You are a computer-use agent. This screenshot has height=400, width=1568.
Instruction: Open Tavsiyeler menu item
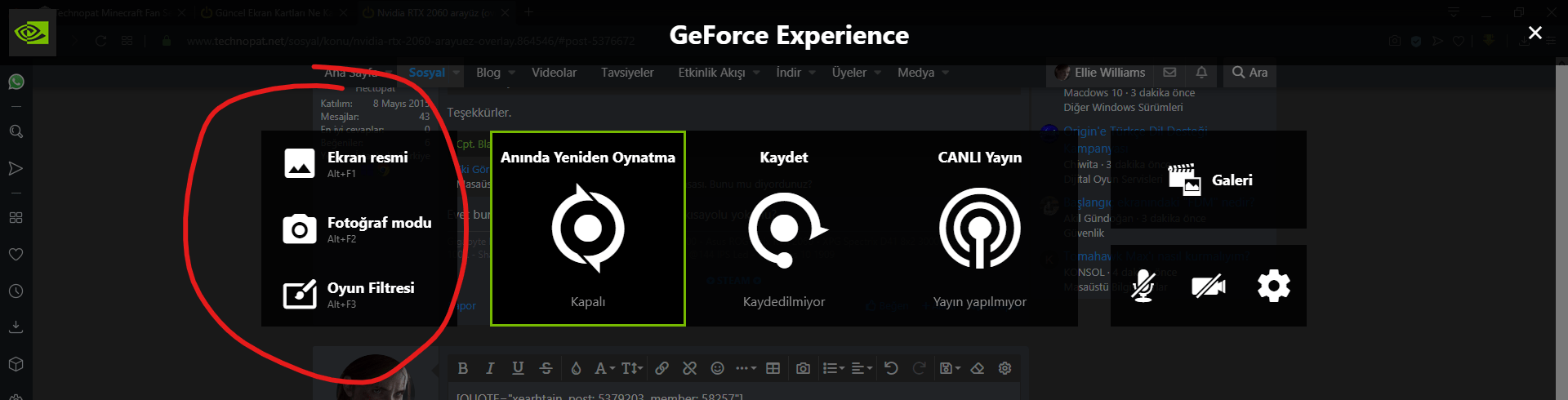pyautogui.click(x=627, y=73)
